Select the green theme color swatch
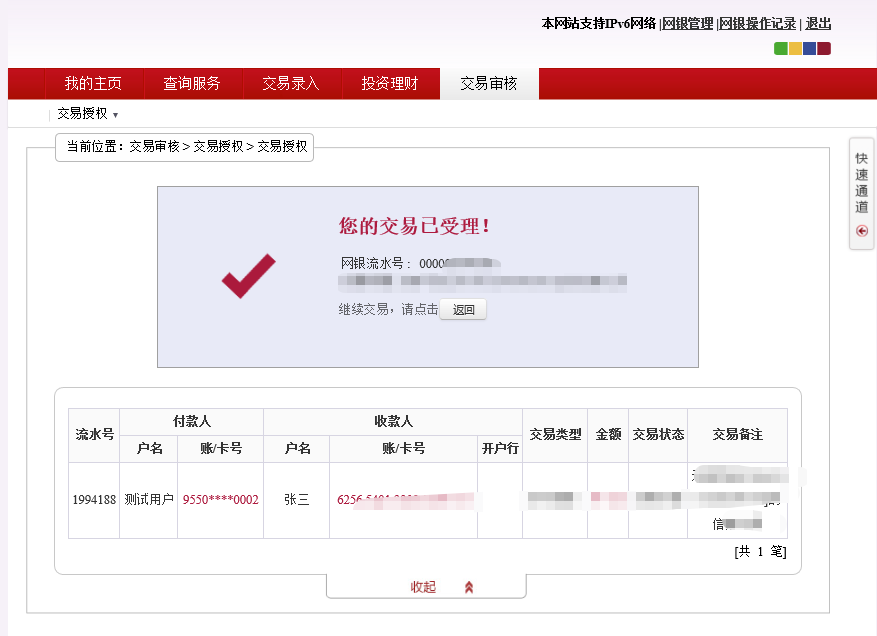Screen dimensions: 877x636 point(781,49)
